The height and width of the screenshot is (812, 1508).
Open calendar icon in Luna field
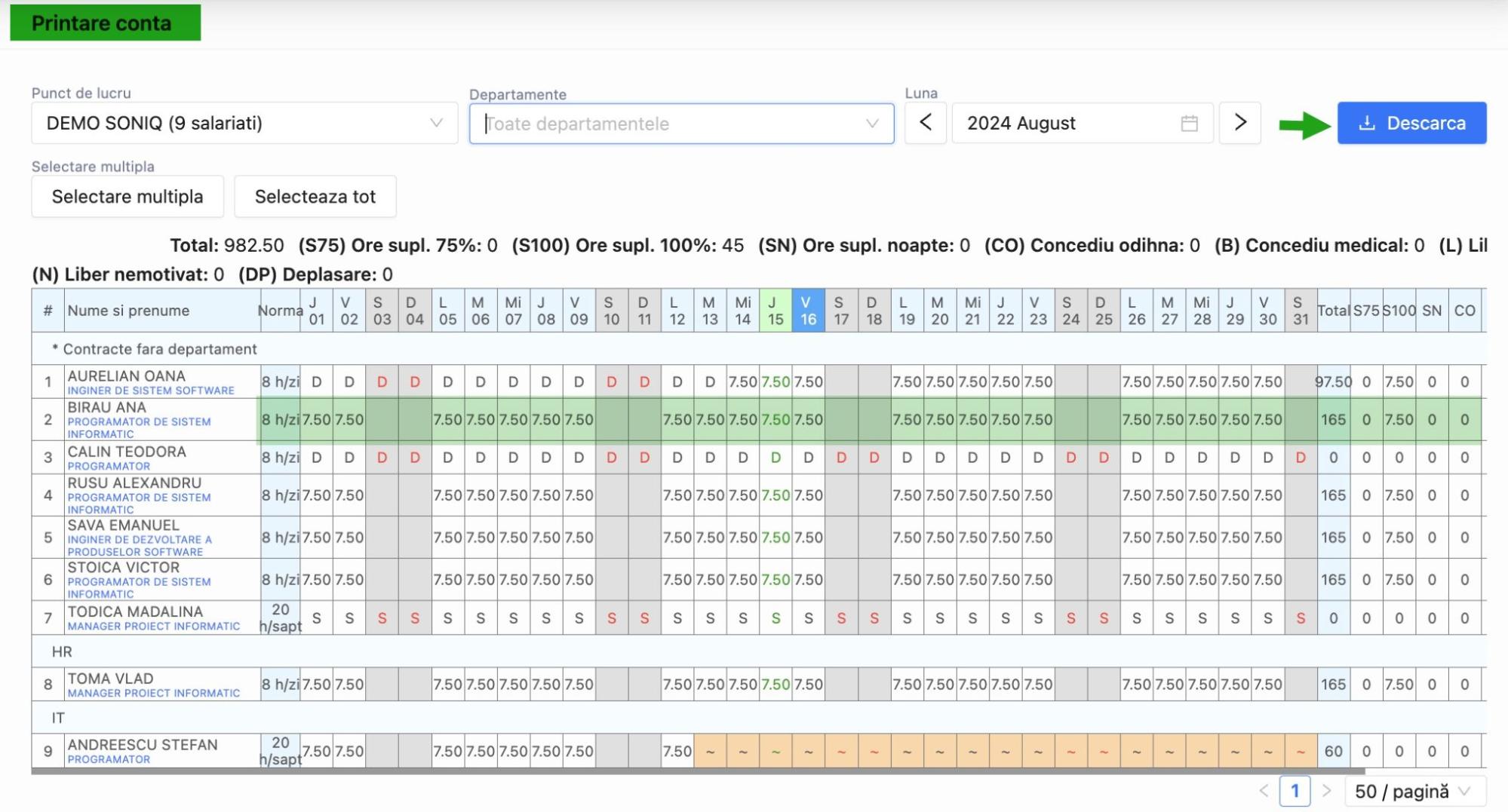tap(1189, 124)
